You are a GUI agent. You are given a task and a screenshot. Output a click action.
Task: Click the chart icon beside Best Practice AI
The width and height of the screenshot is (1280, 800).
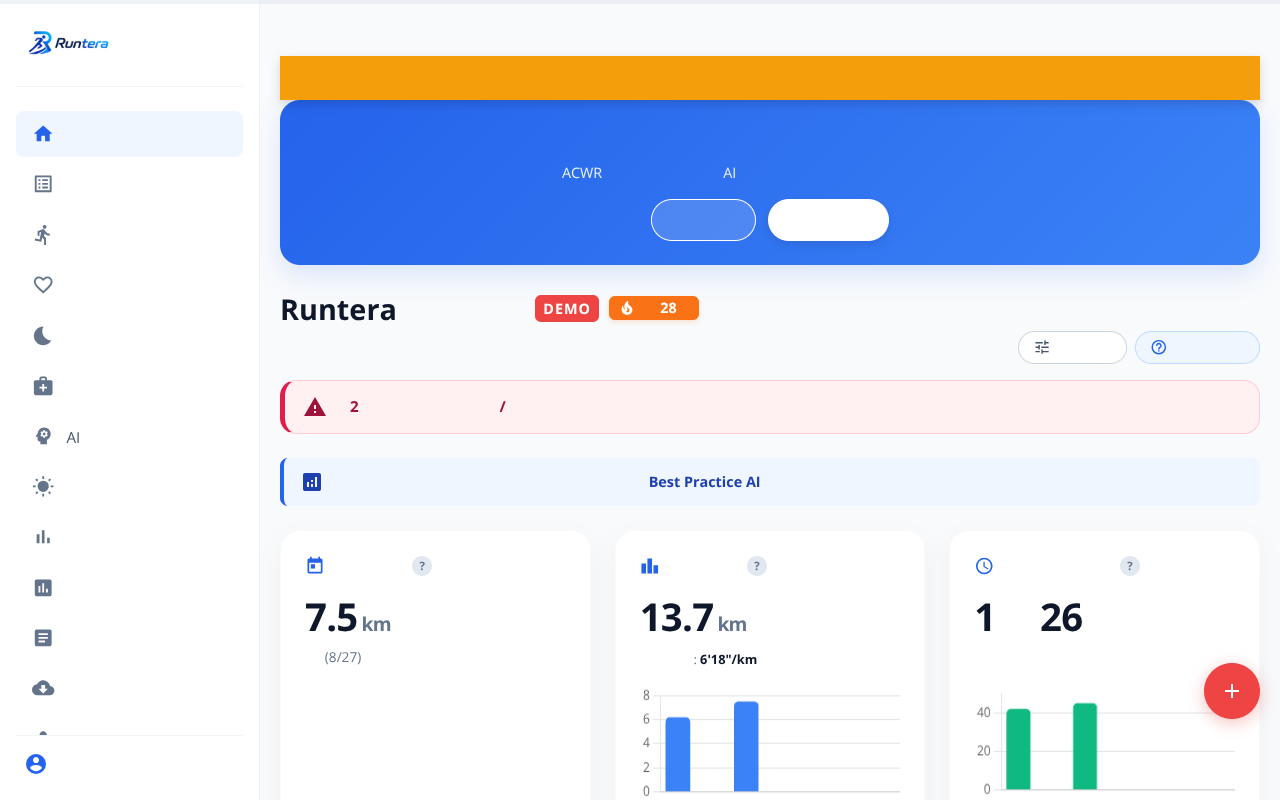(x=312, y=482)
